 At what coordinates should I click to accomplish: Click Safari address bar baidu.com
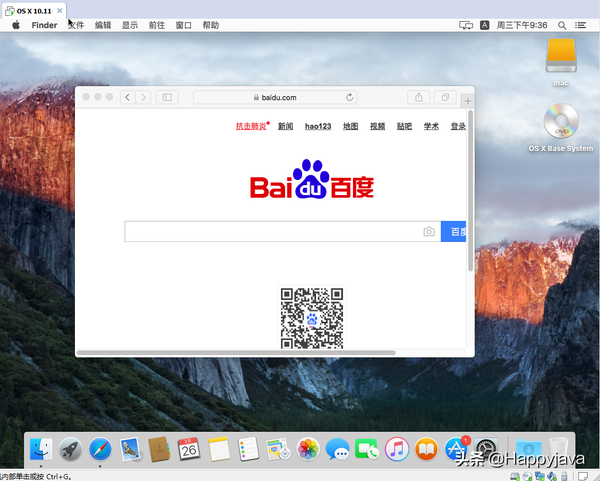point(275,97)
